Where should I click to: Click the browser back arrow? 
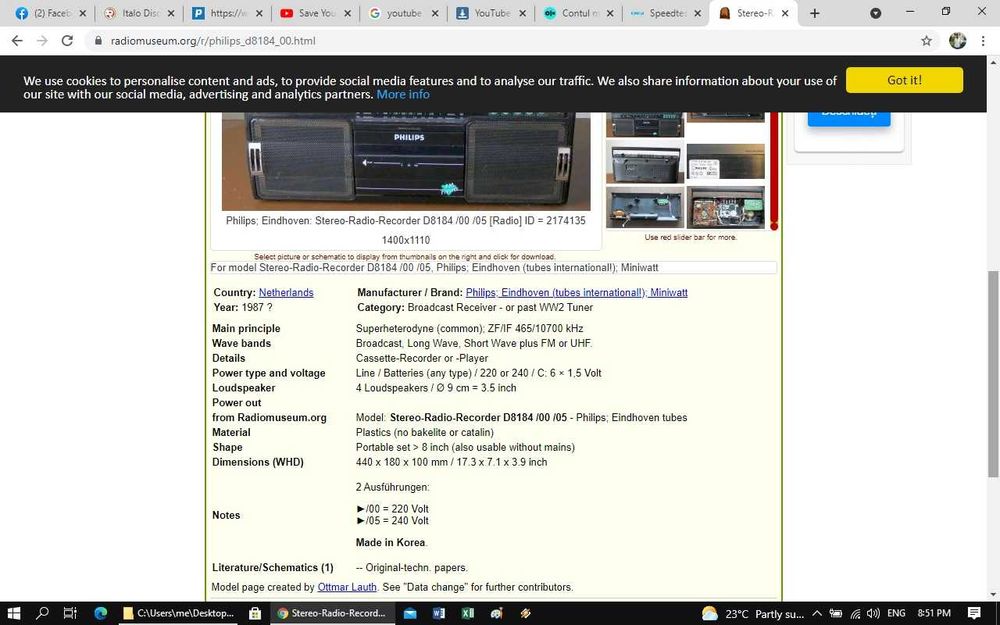pyautogui.click(x=17, y=41)
